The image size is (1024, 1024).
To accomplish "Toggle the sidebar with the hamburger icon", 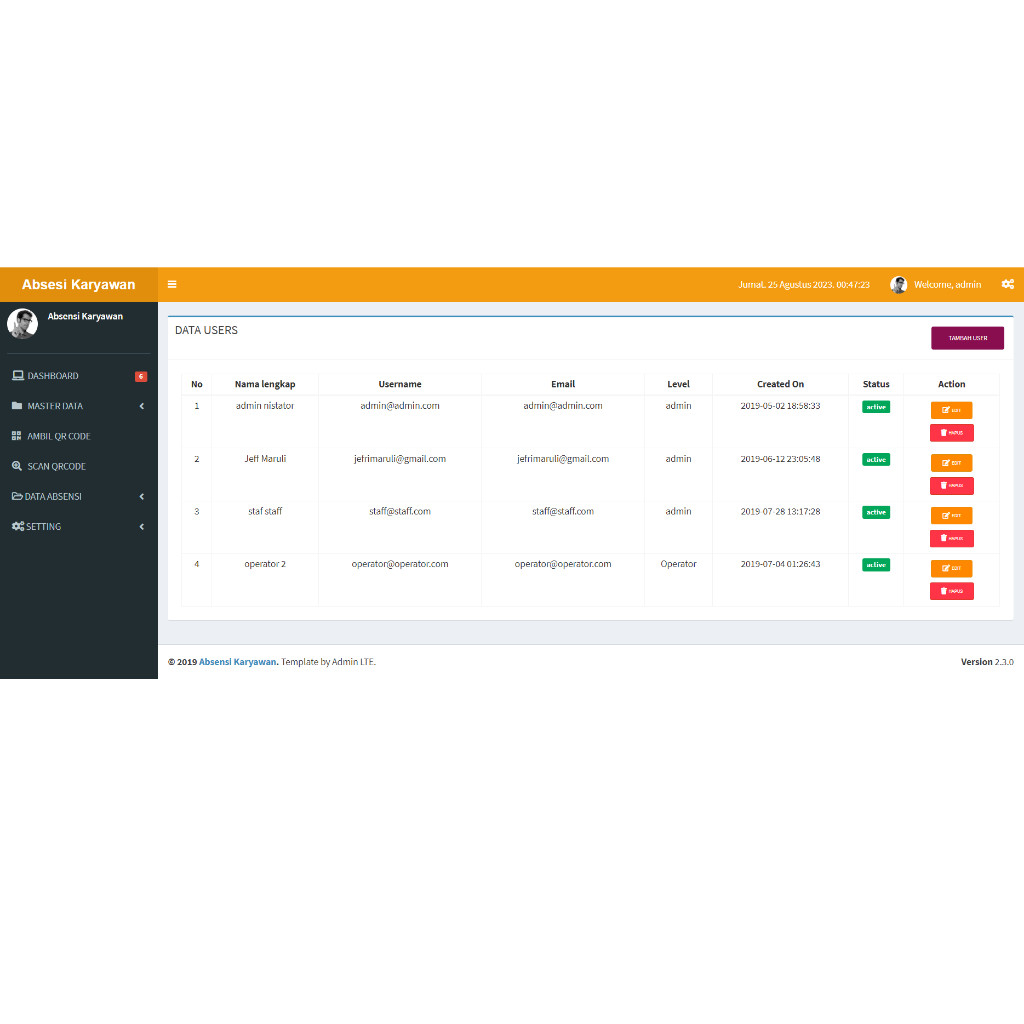I will [172, 284].
